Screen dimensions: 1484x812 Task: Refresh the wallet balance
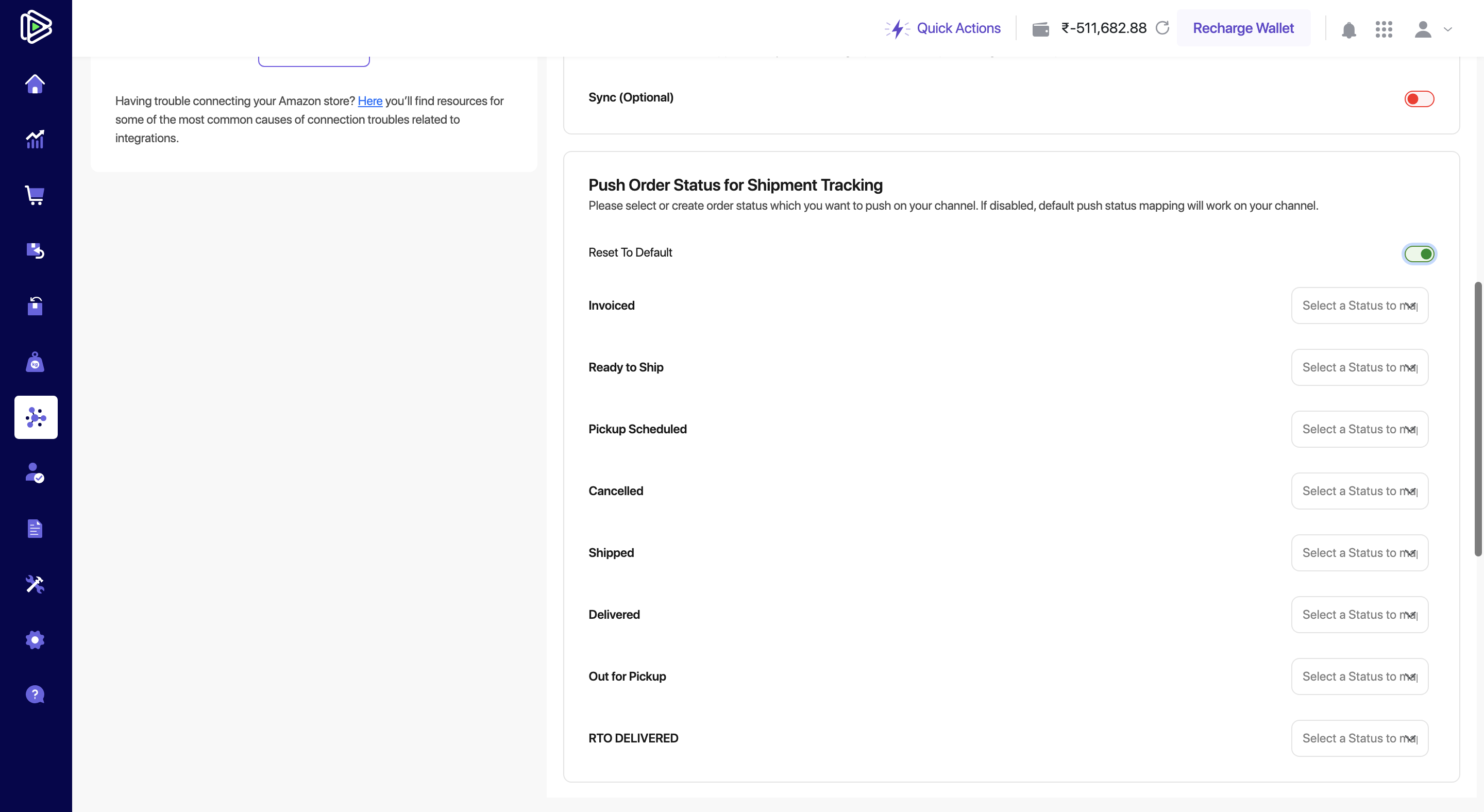point(1162,28)
